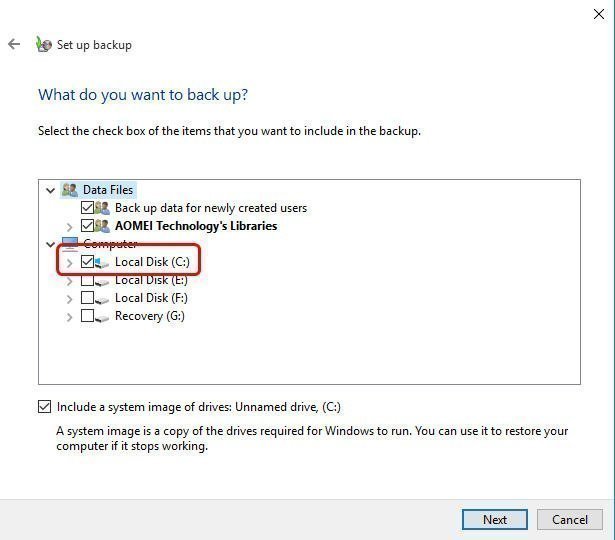Uncheck the Local Disk (C:) checkbox
Image resolution: width=615 pixels, height=540 pixels.
87,262
